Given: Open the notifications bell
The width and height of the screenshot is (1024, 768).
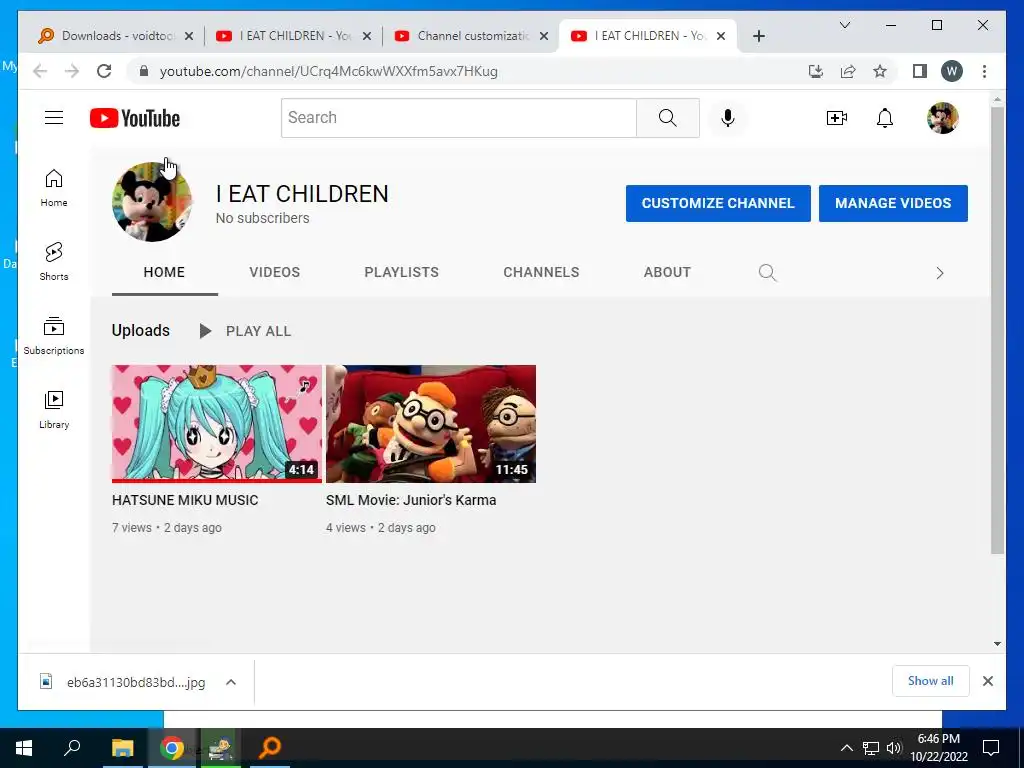Looking at the screenshot, I should [885, 118].
